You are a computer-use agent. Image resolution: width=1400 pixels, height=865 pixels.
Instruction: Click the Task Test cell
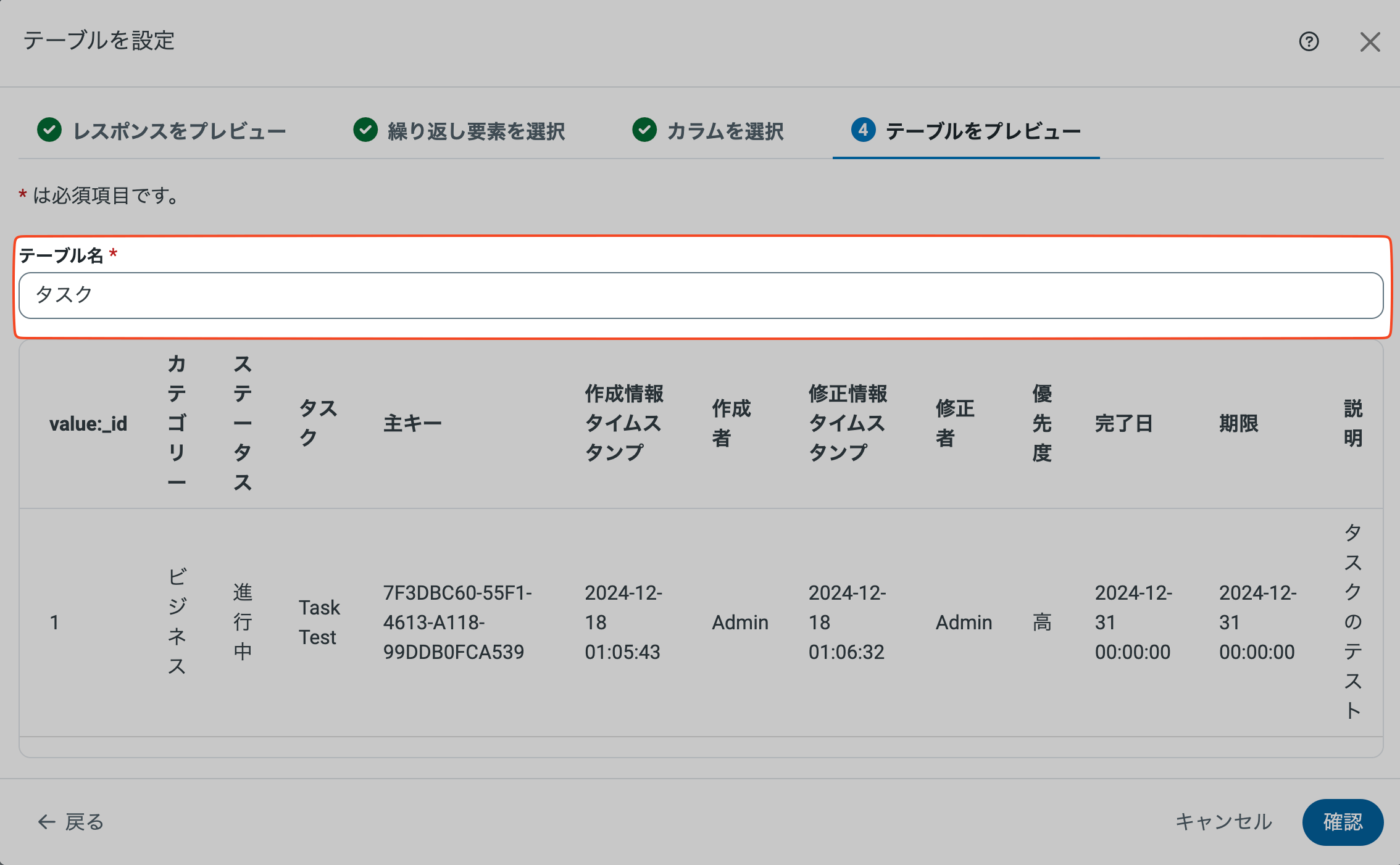coord(319,622)
